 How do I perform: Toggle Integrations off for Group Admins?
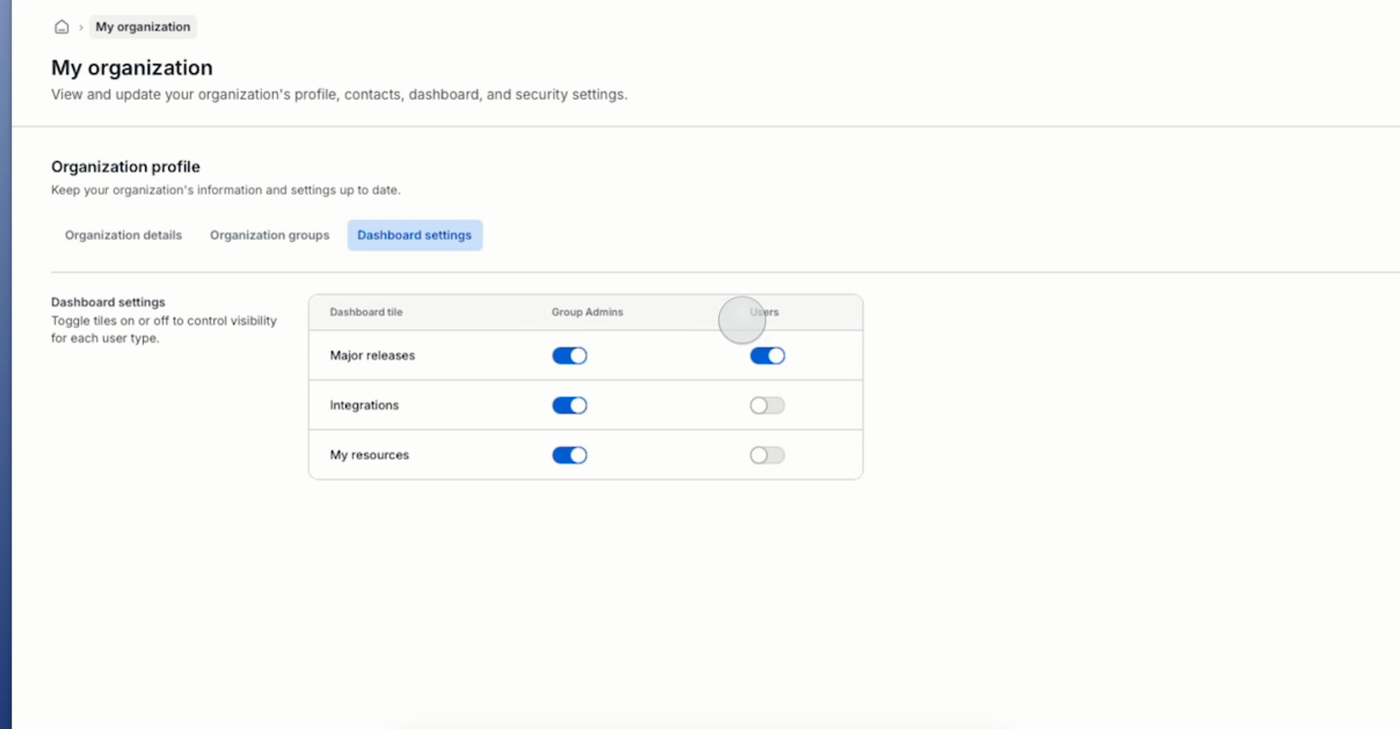coord(570,405)
